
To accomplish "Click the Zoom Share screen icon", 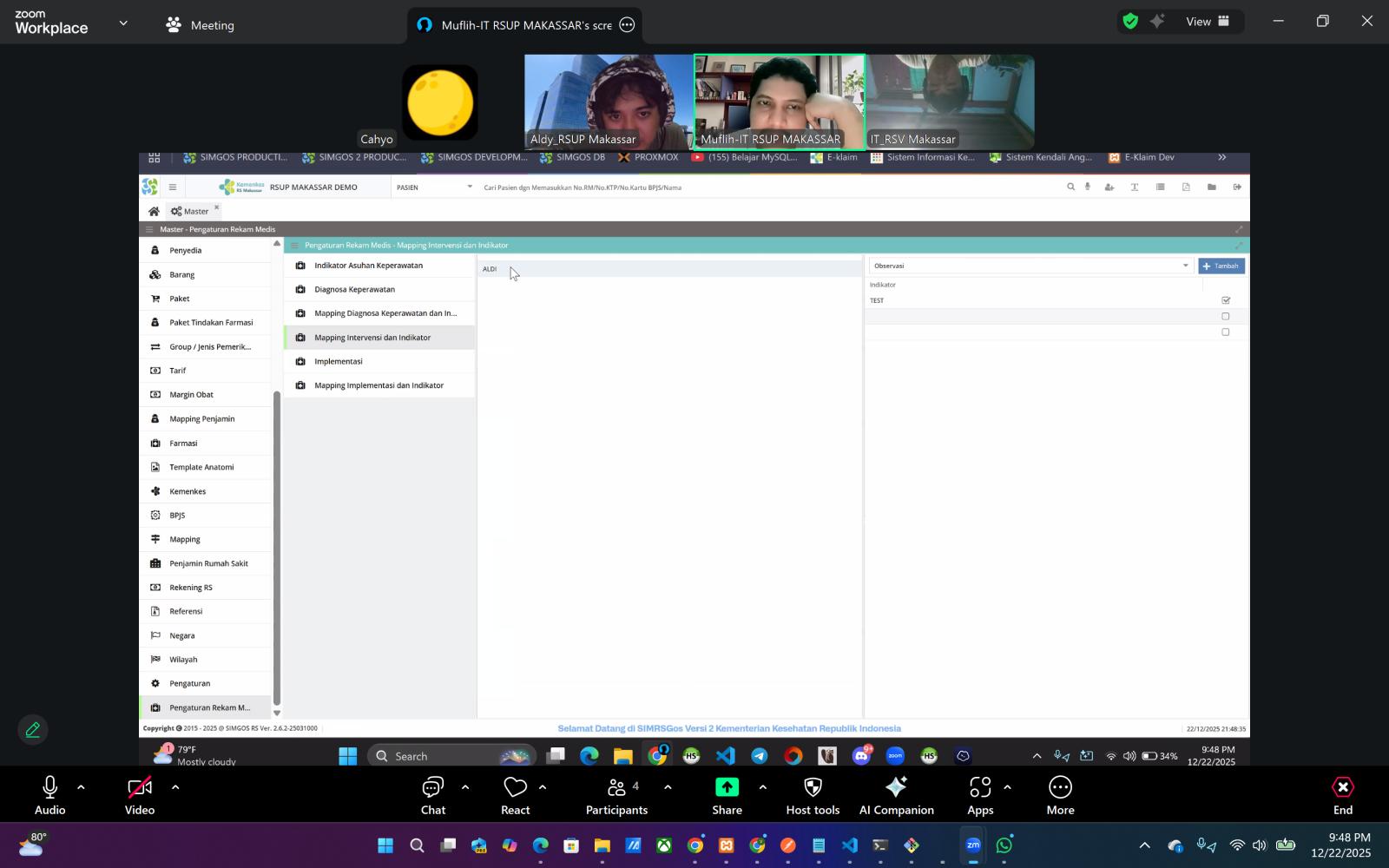I will [727, 788].
